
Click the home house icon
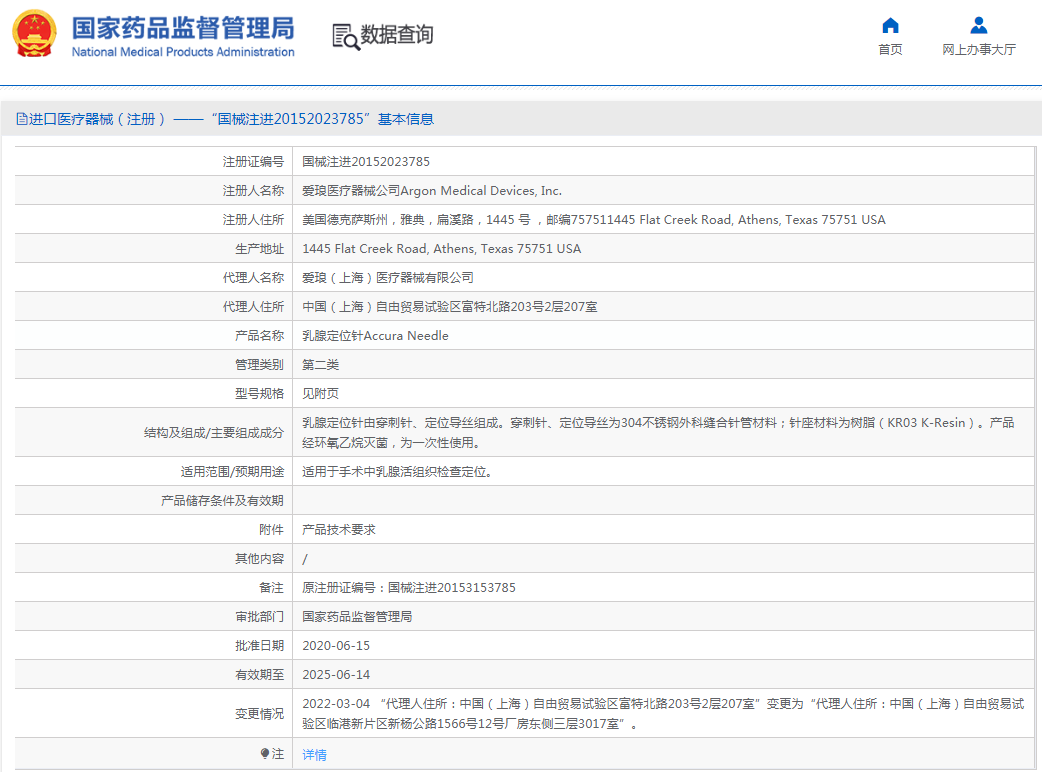pyautogui.click(x=890, y=25)
